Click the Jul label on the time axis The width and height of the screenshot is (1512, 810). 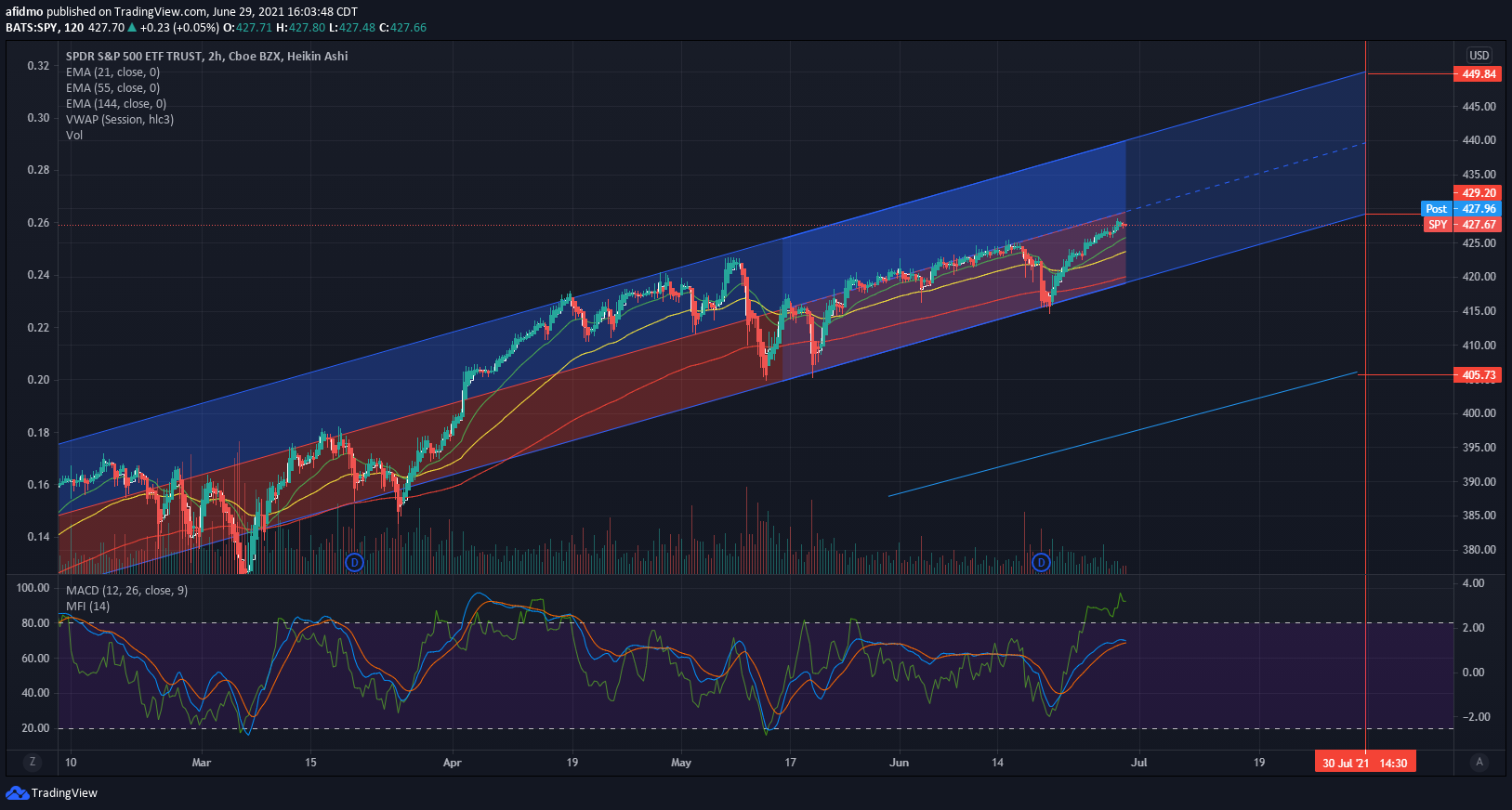coord(1139,763)
